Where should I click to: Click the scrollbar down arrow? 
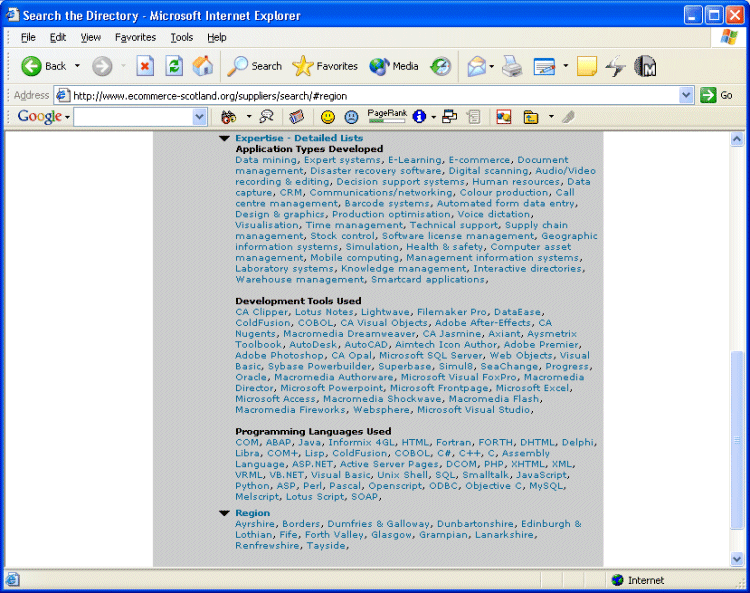[737, 558]
